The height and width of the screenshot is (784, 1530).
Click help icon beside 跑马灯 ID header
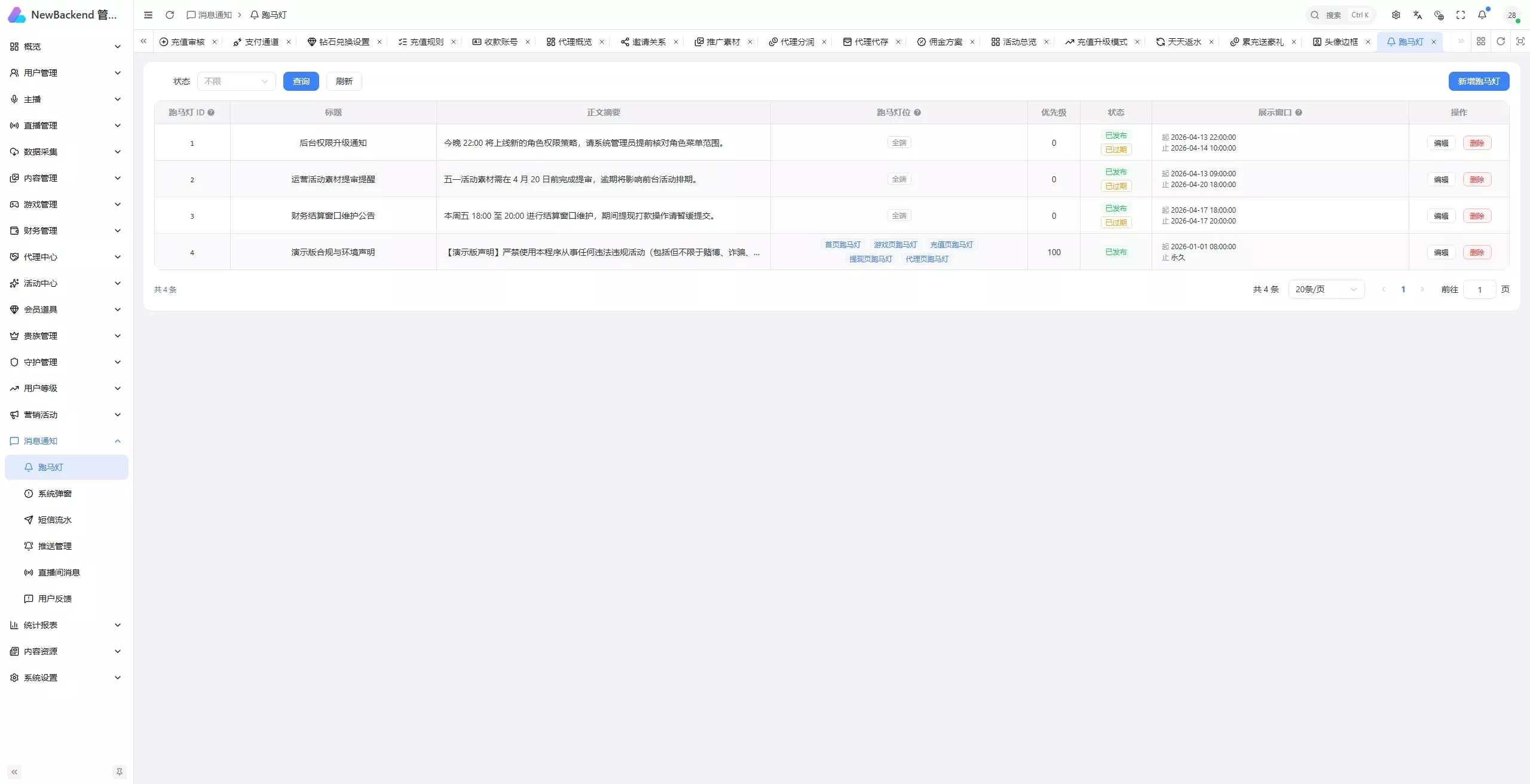211,112
